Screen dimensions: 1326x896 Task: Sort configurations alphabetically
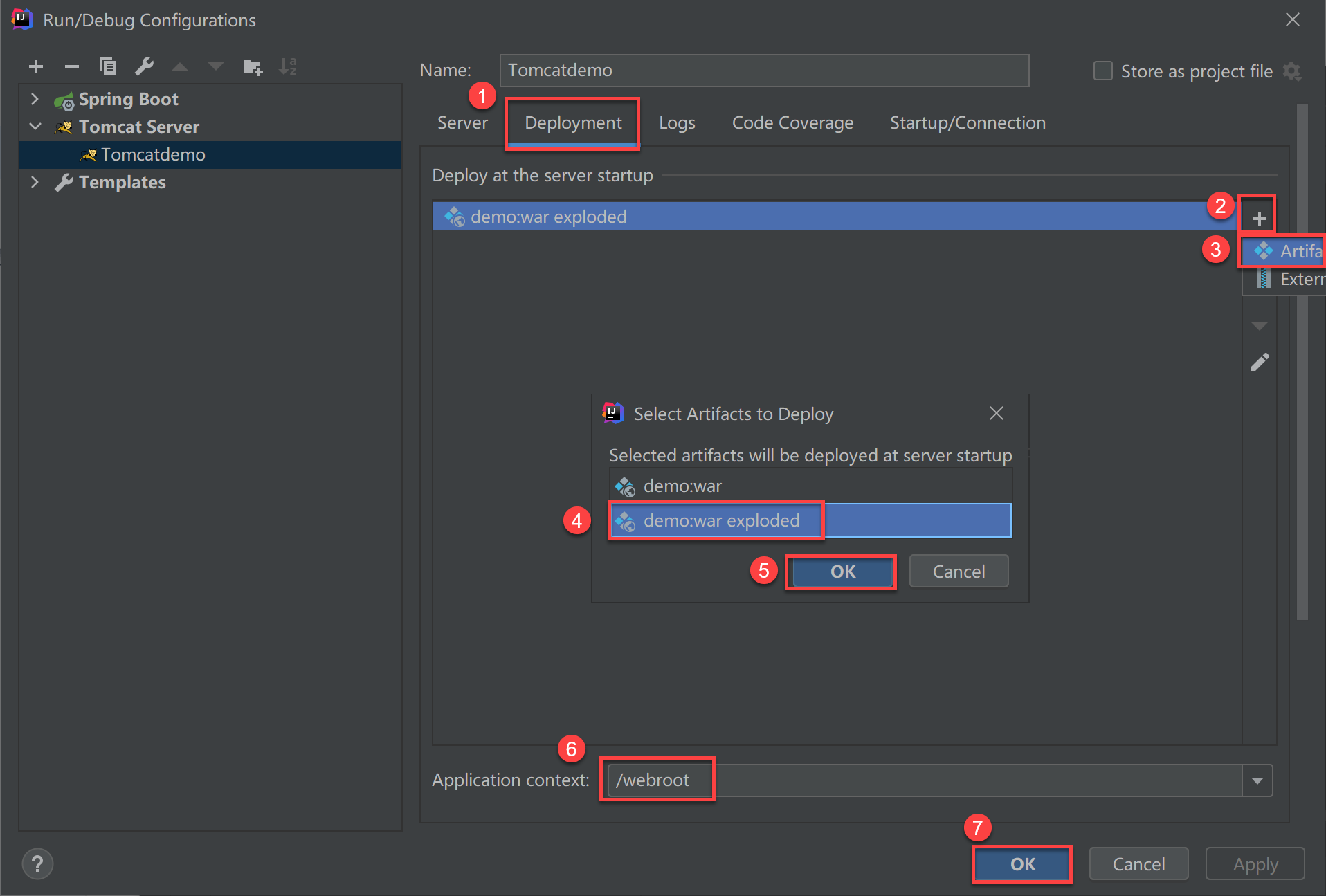pyautogui.click(x=288, y=66)
